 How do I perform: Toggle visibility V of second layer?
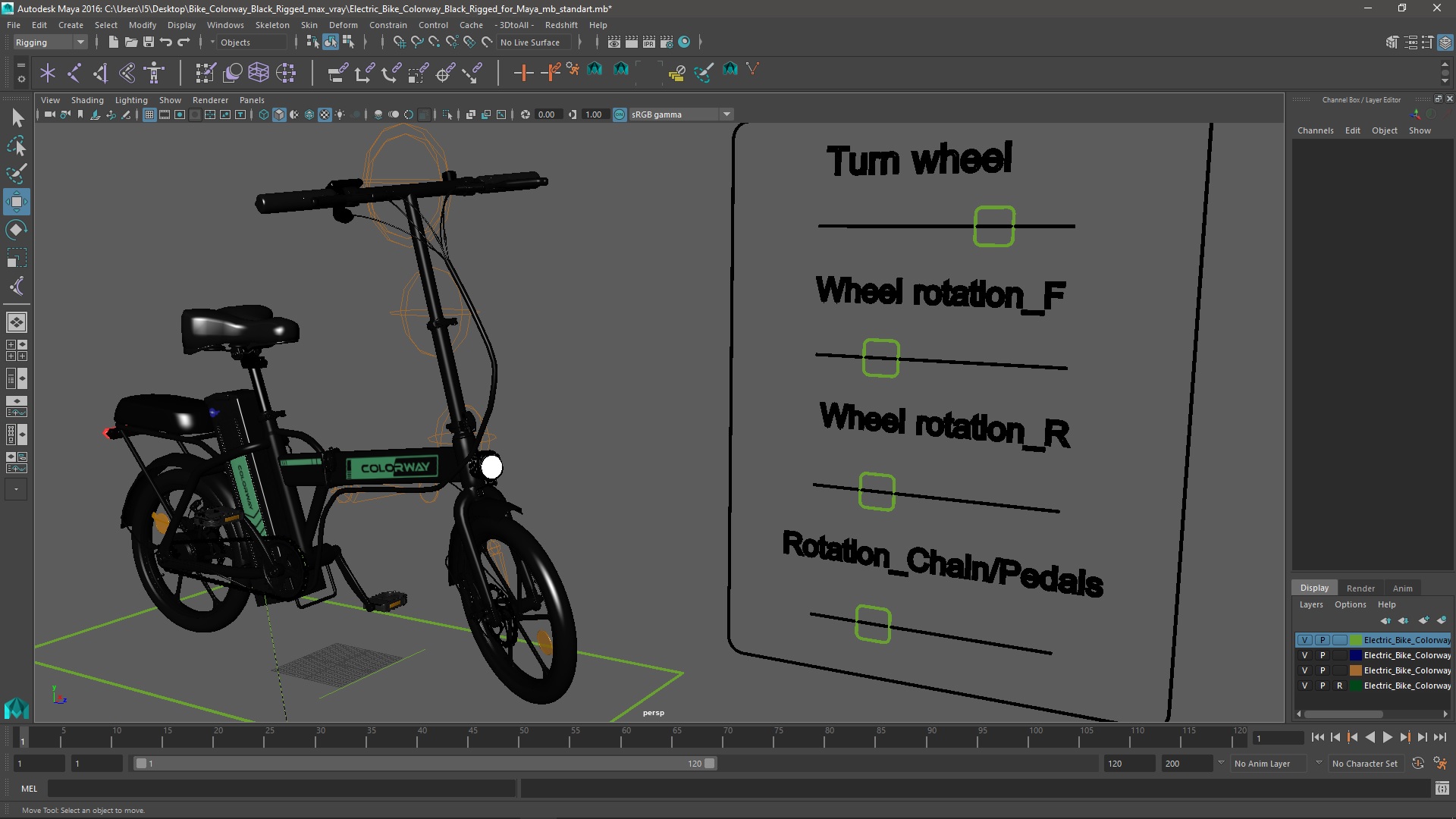[x=1304, y=655]
